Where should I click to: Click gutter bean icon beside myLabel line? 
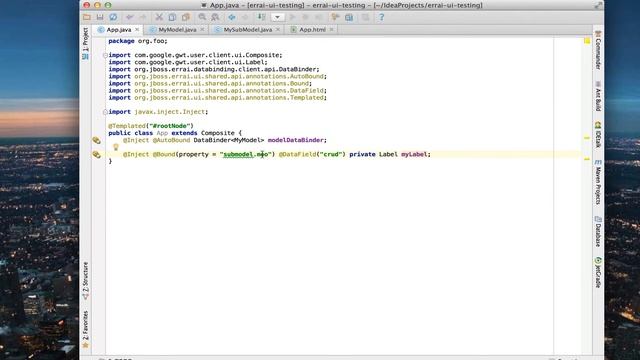(96, 154)
